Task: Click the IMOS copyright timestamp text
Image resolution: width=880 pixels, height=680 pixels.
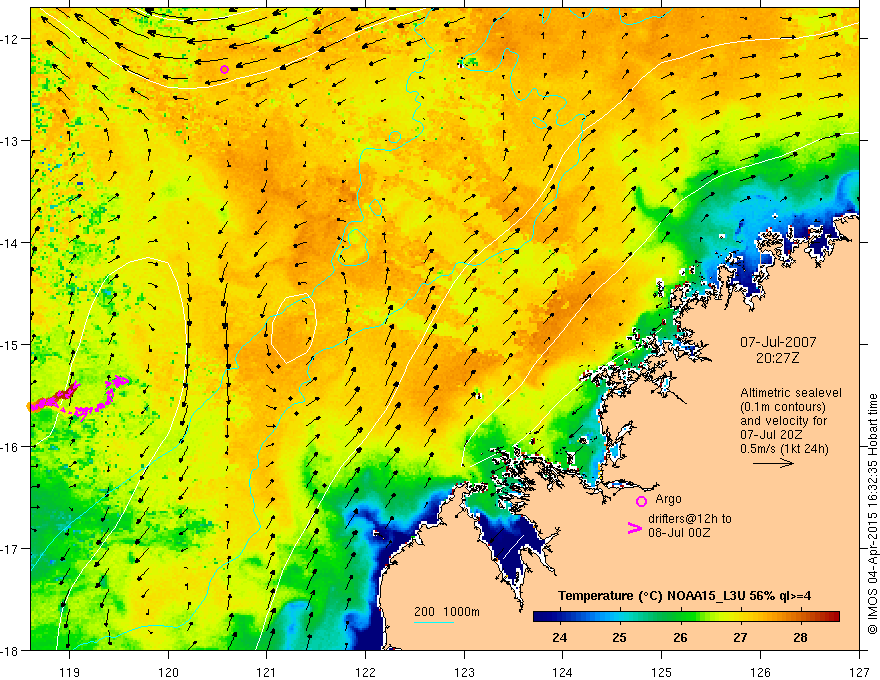Action: 872,512
